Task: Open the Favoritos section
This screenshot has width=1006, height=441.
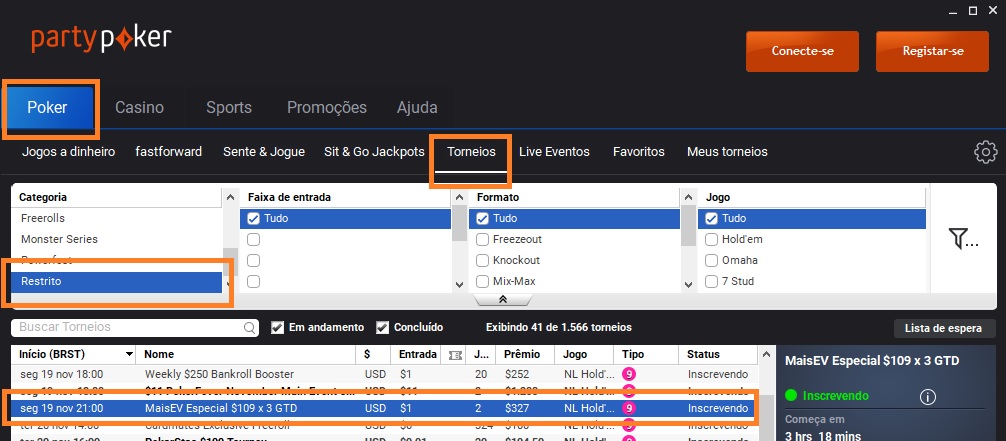Action: click(638, 152)
